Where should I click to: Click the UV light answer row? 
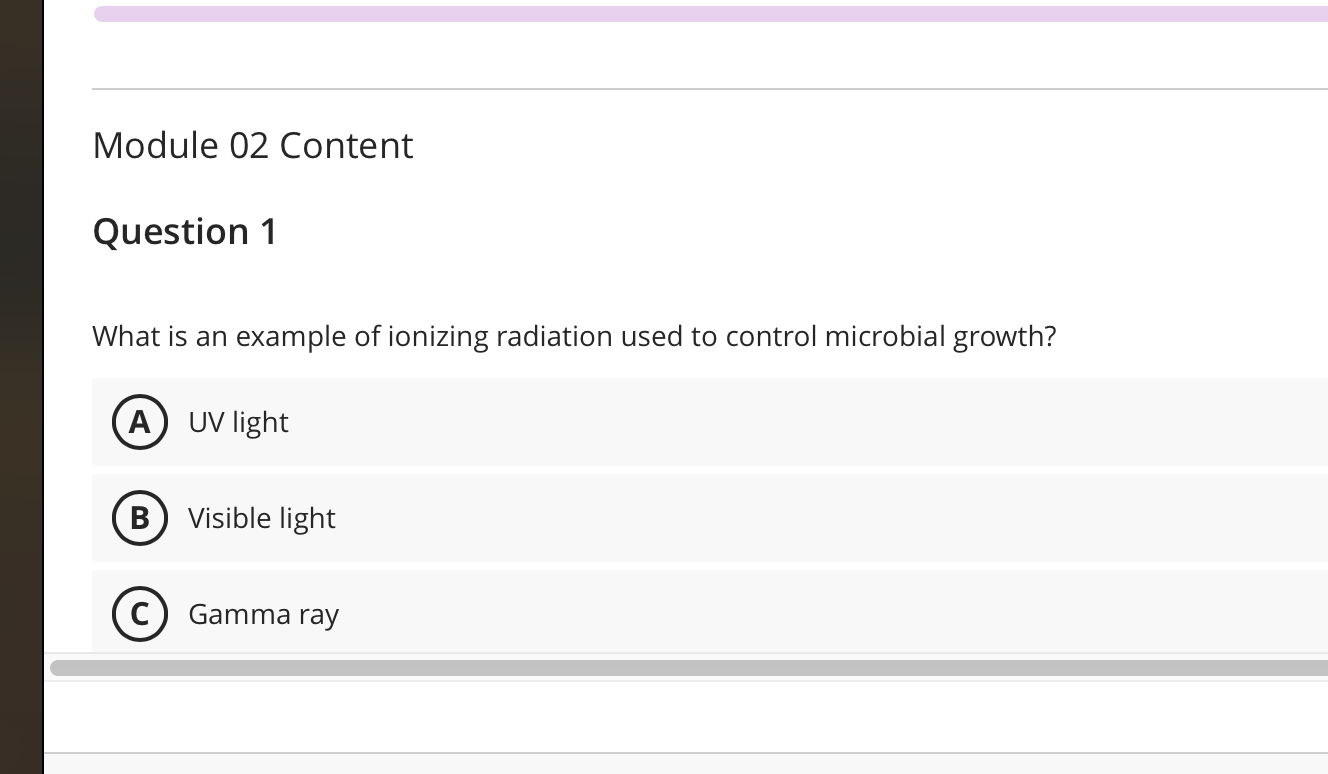point(700,422)
